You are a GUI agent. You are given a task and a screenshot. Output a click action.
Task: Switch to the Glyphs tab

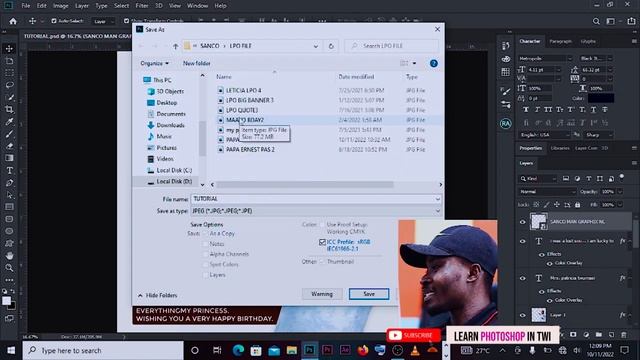click(588, 41)
